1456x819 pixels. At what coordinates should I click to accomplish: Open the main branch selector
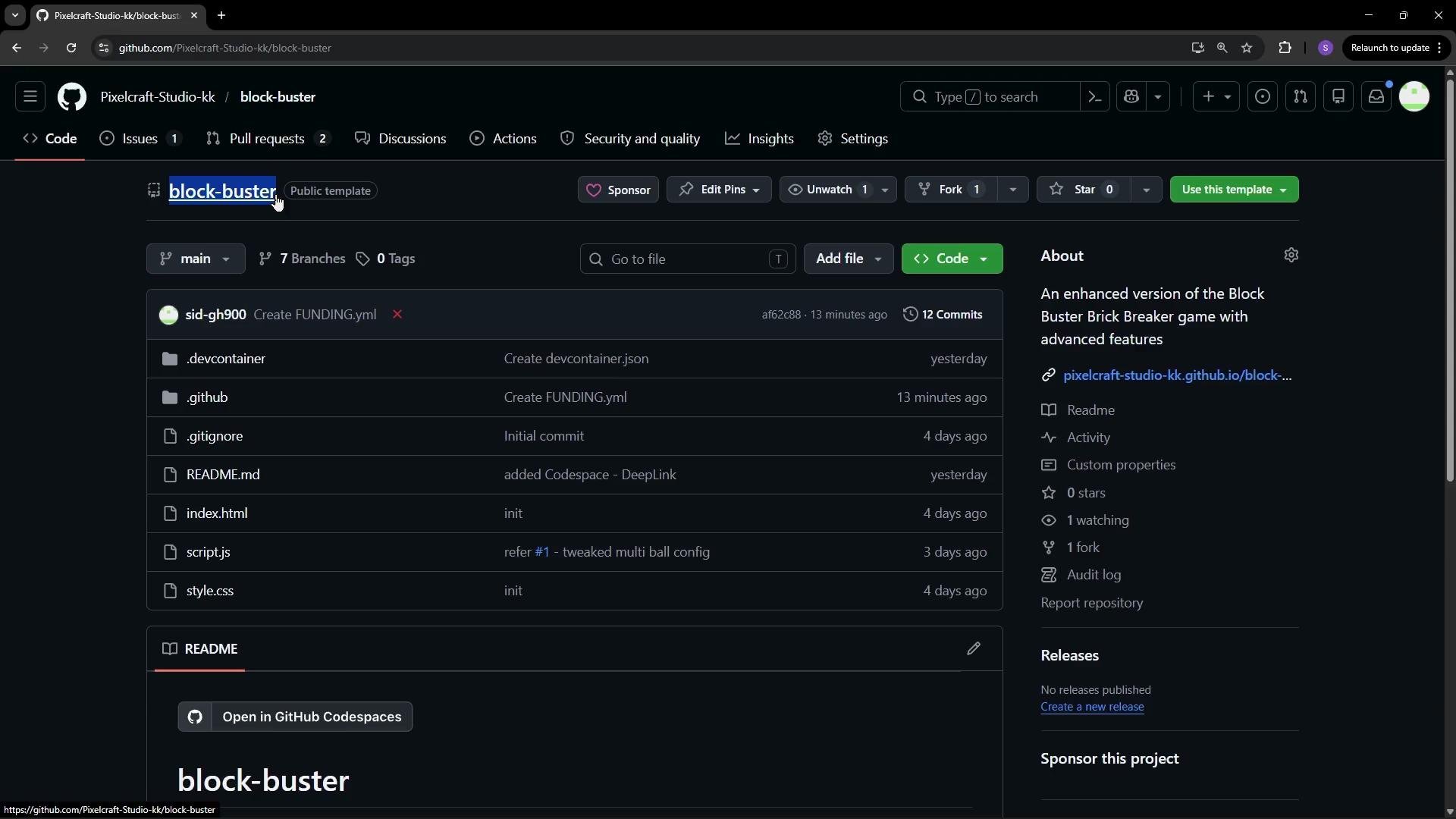click(196, 259)
